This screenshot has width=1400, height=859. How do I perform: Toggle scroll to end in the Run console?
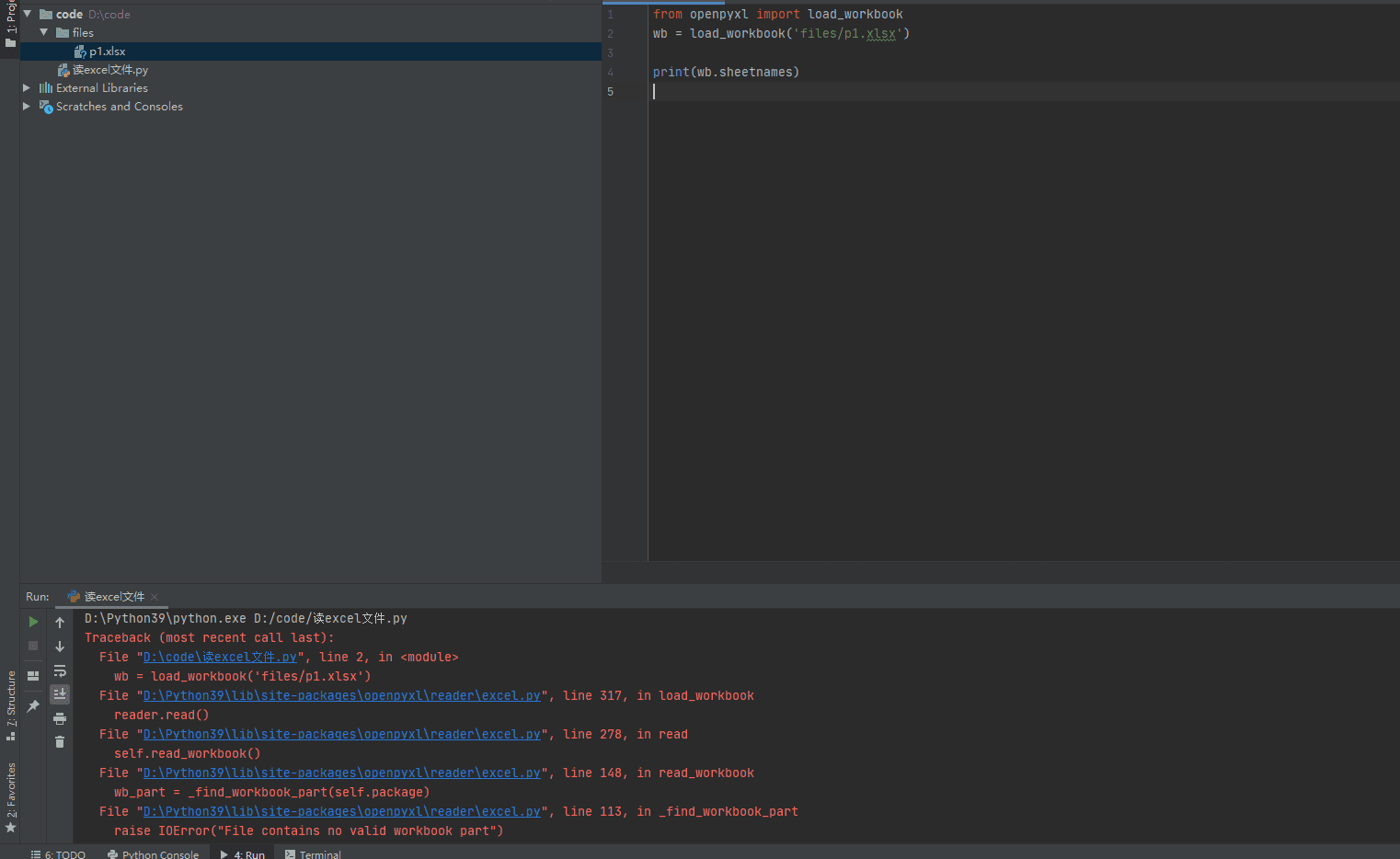tap(60, 694)
